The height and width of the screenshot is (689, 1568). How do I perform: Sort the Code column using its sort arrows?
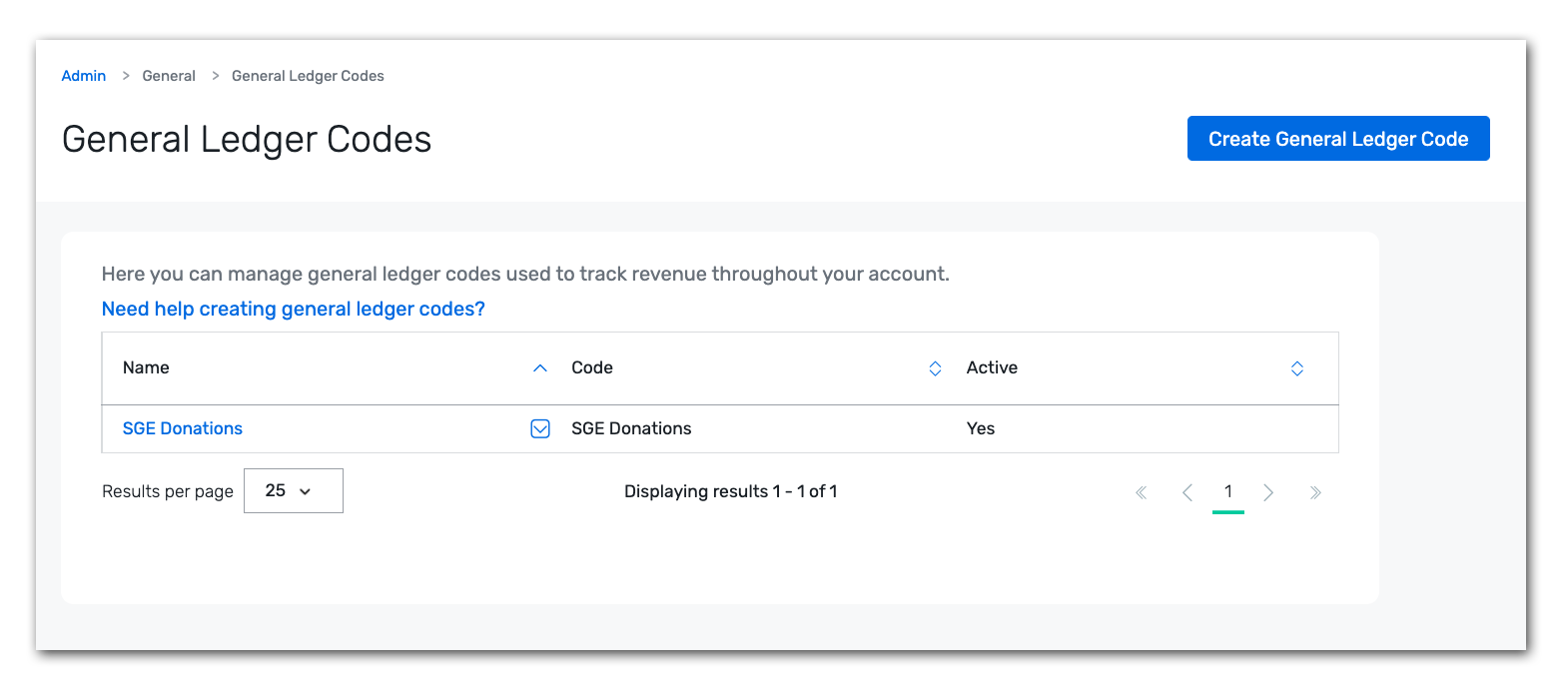[934, 367]
